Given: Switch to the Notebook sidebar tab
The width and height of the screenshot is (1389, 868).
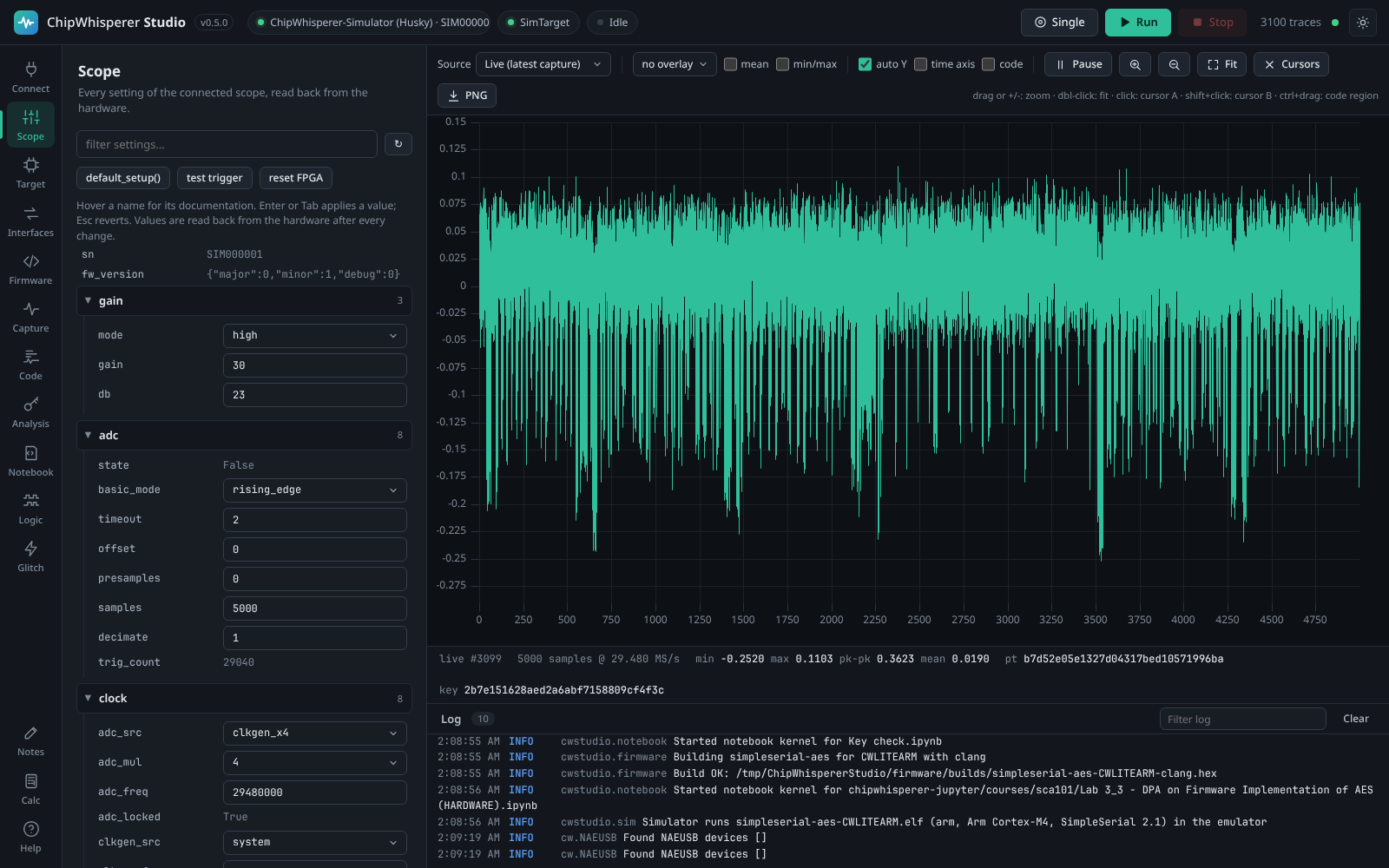Looking at the screenshot, I should pyautogui.click(x=30, y=460).
